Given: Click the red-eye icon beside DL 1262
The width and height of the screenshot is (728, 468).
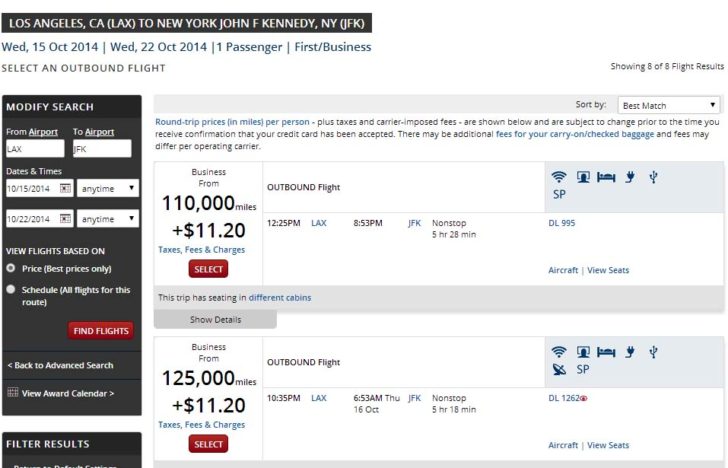Looking at the screenshot, I should click(x=584, y=398).
